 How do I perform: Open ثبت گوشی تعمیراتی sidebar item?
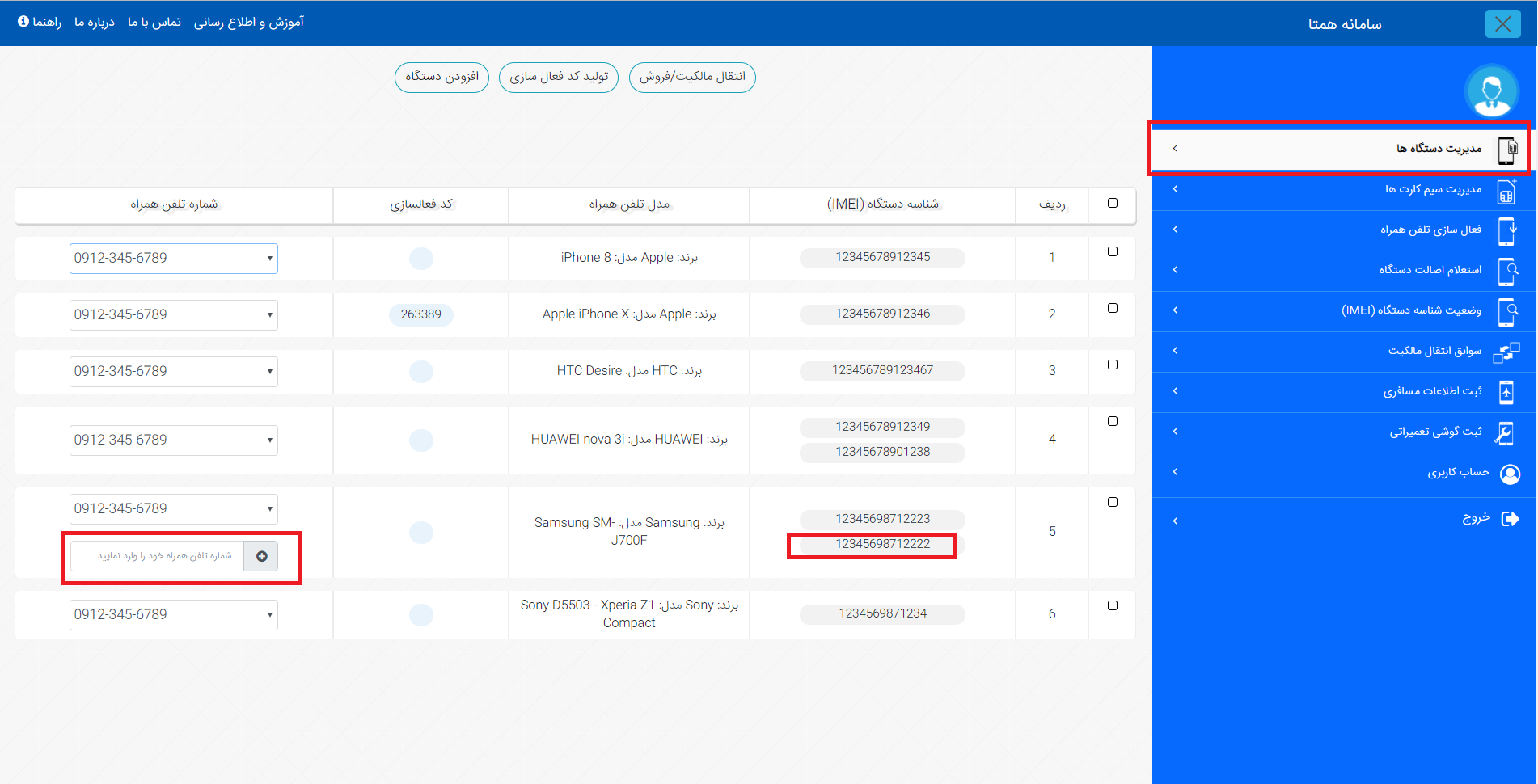coord(1345,432)
